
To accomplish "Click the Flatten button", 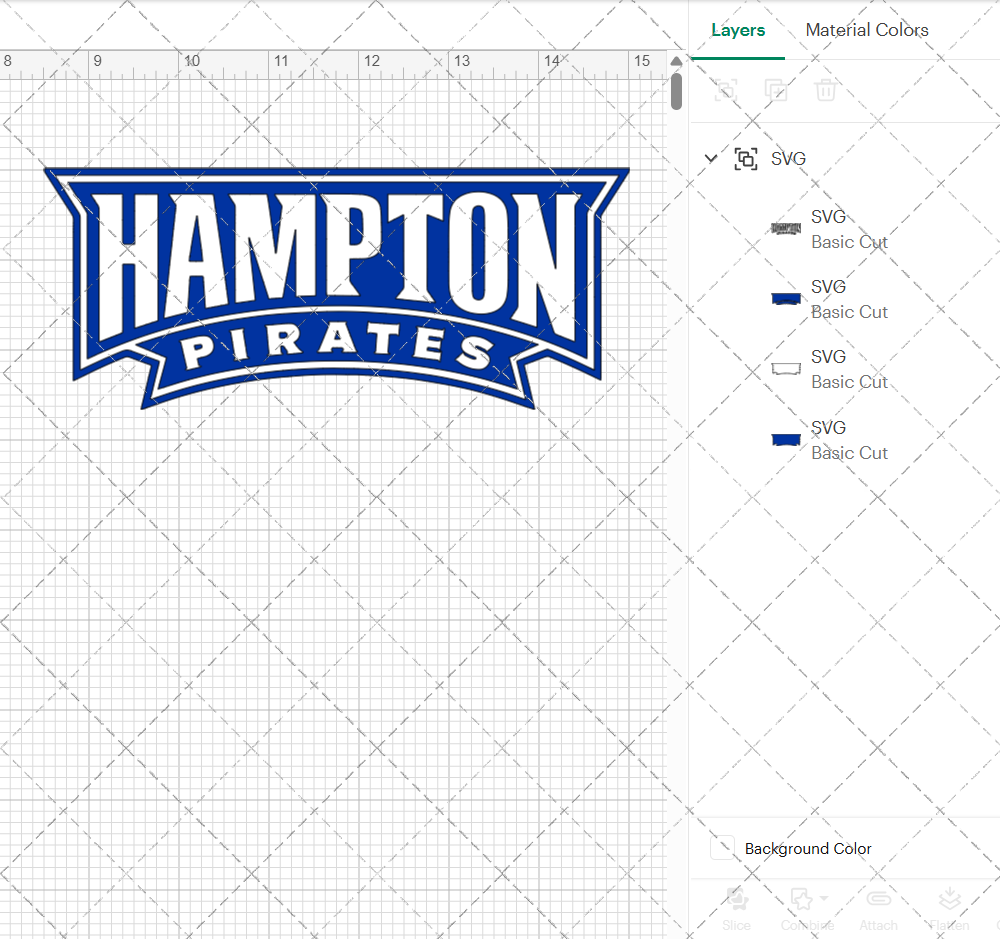I will click(x=949, y=908).
